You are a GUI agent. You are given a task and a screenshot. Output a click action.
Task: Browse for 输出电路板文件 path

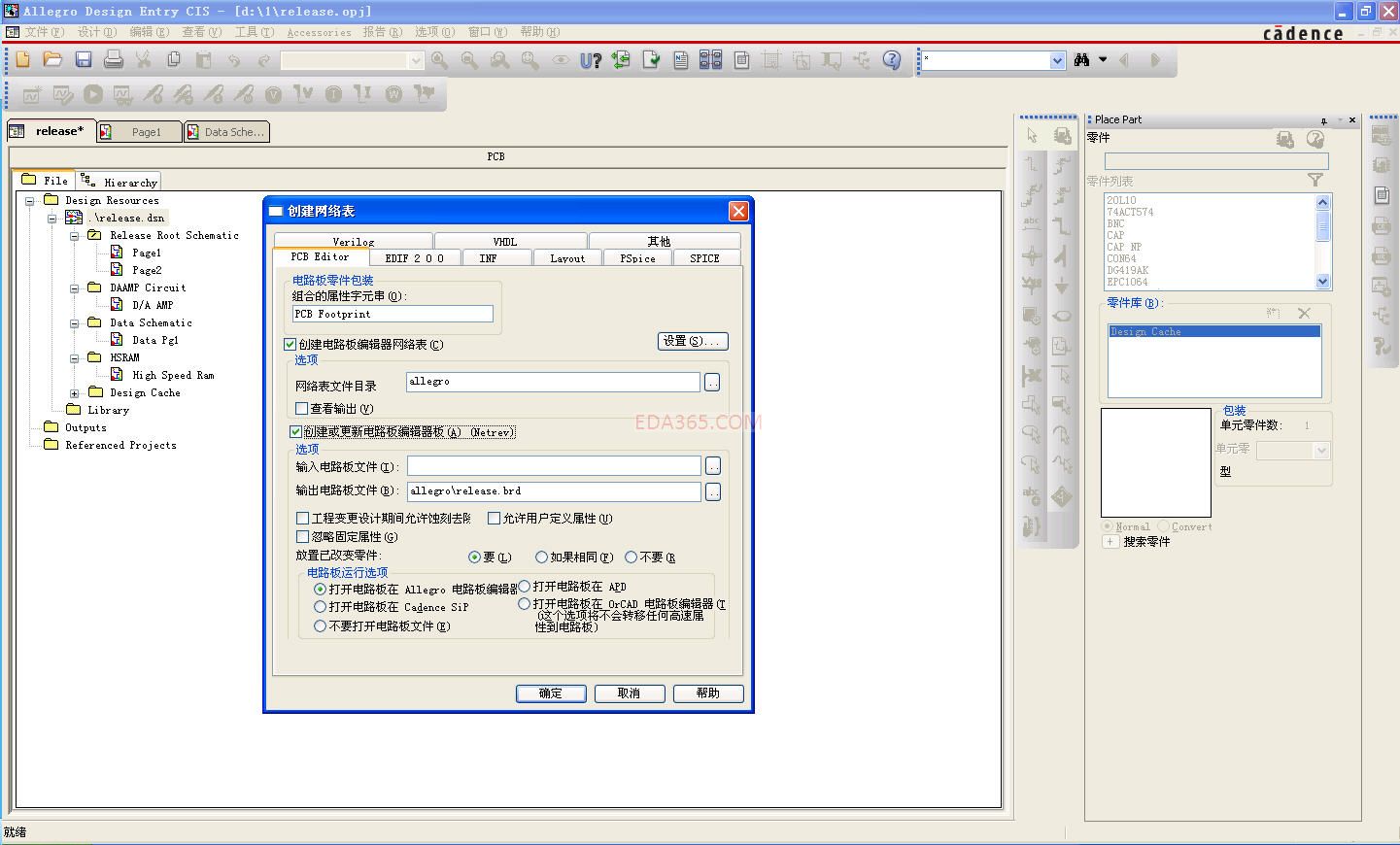(713, 492)
